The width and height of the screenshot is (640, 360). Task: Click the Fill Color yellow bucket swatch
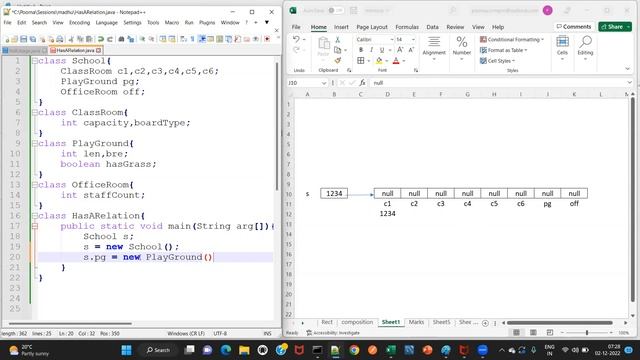point(379,60)
